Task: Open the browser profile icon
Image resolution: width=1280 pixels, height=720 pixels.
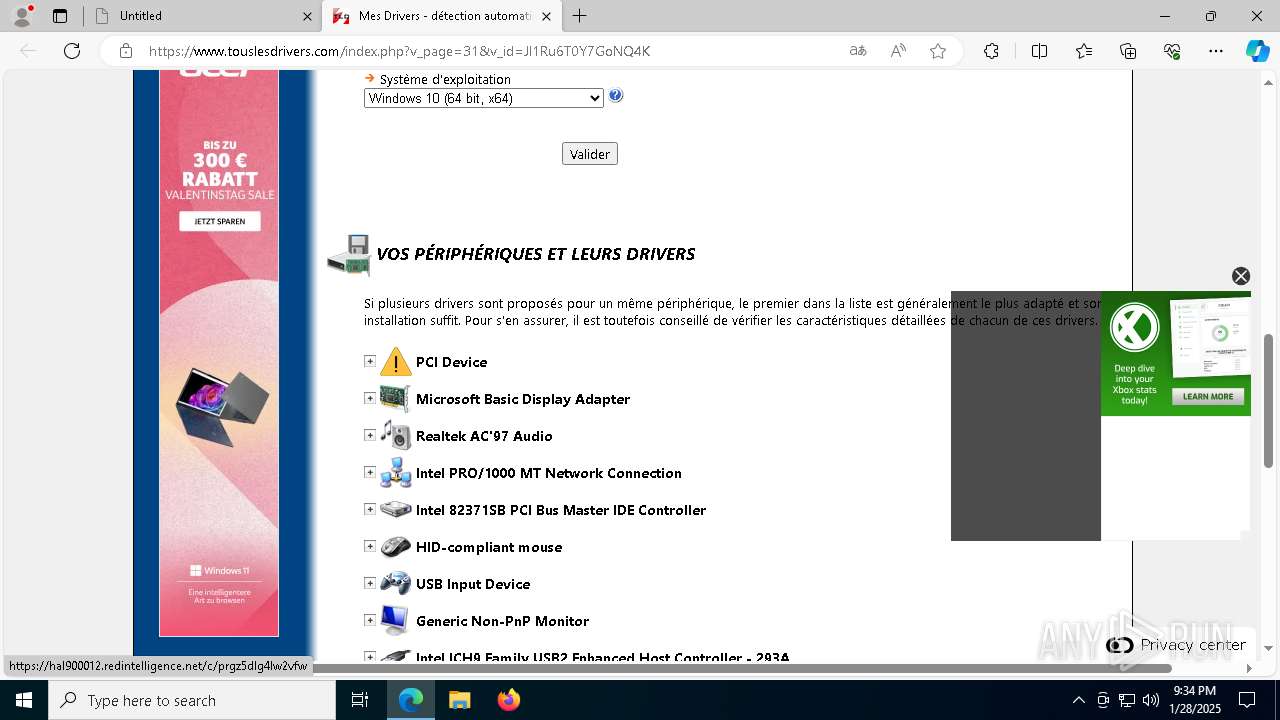Action: 22,16
